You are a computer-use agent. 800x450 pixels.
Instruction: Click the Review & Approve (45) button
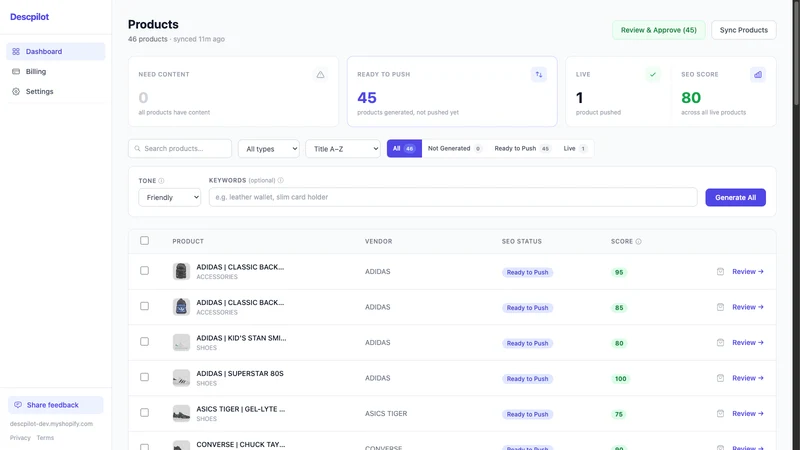click(658, 30)
